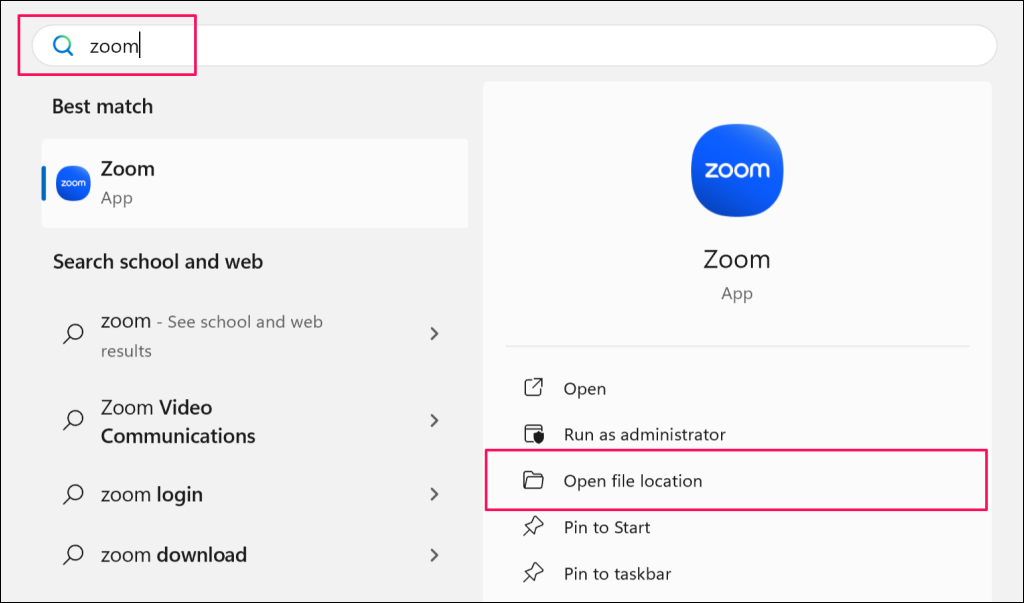
Task: Expand the Zoom Video Communications suggestion arrow
Action: 434,421
